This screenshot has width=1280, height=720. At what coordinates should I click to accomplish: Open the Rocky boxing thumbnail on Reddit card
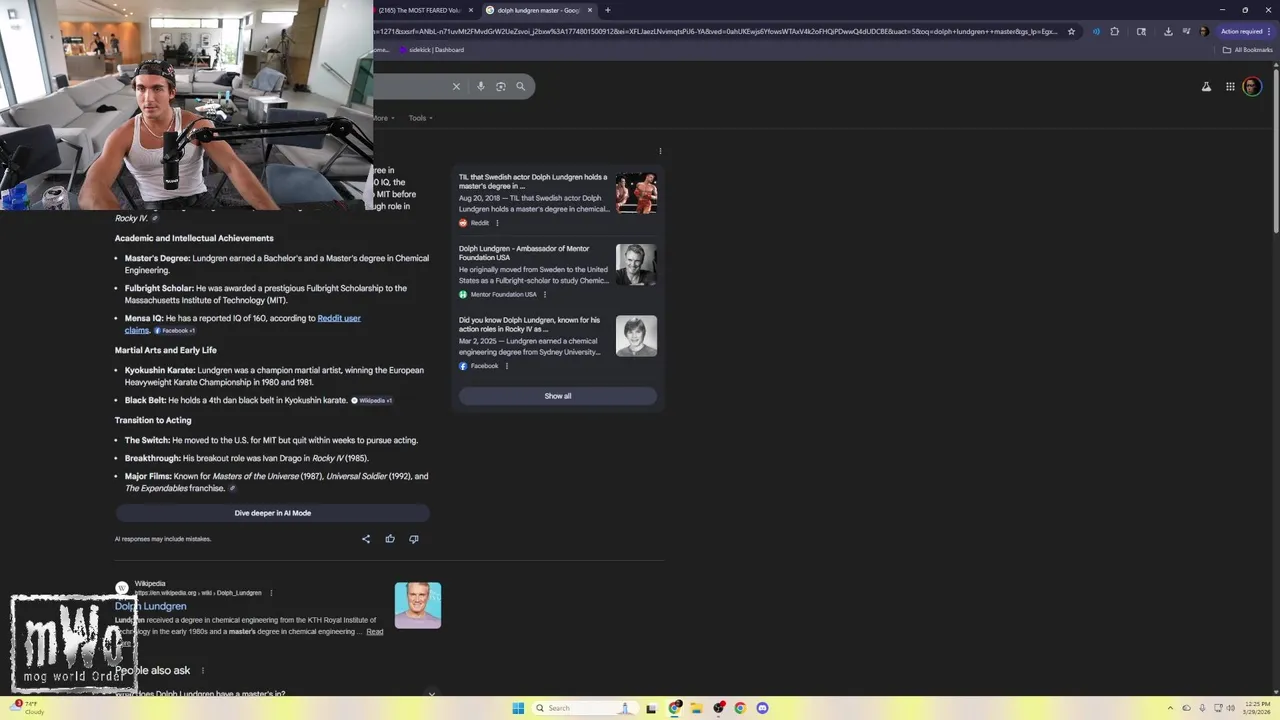pos(636,193)
